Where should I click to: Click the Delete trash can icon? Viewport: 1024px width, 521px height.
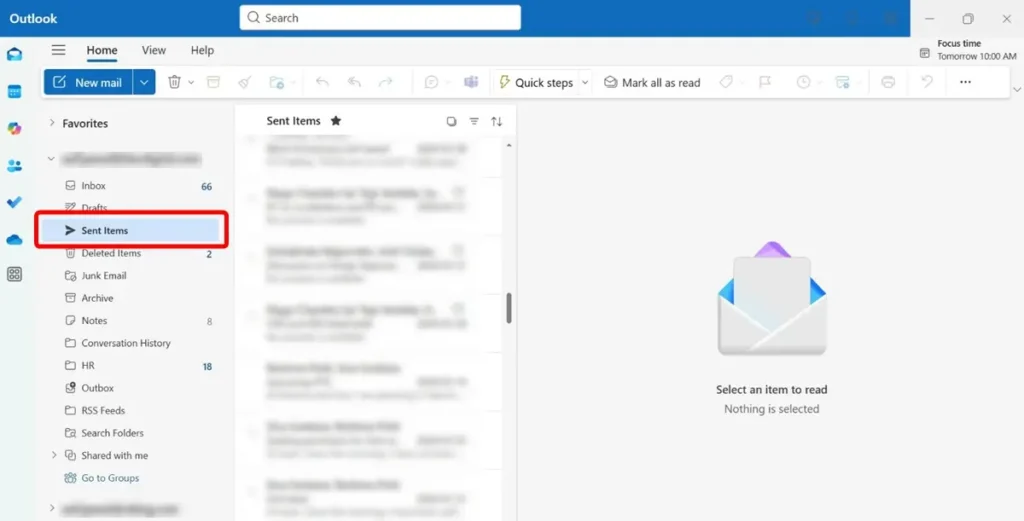(174, 82)
